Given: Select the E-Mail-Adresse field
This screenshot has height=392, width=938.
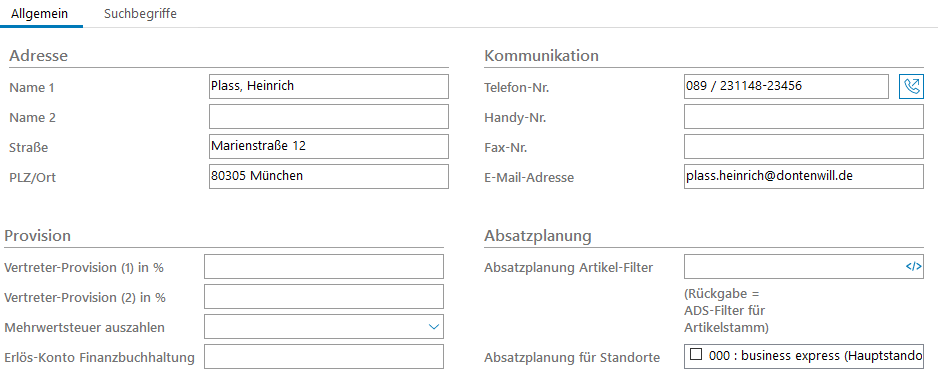Looking at the screenshot, I should click(803, 177).
